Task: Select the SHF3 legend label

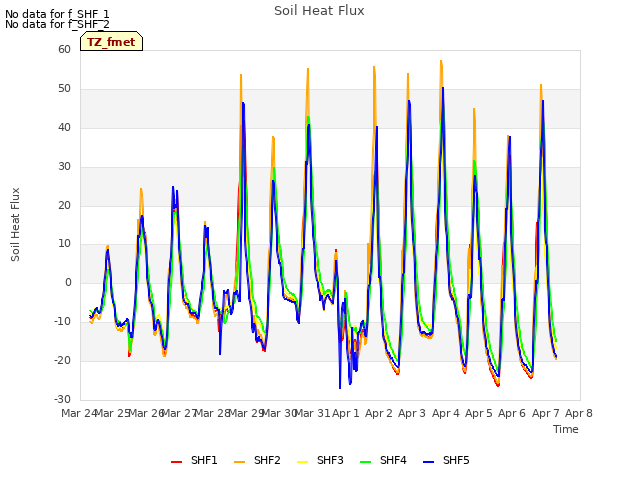Action: tap(330, 460)
